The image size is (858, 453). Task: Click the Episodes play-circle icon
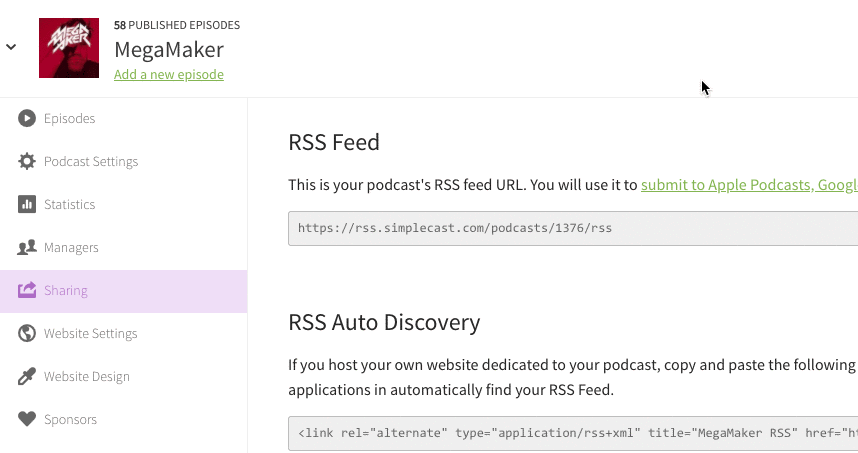(27, 118)
